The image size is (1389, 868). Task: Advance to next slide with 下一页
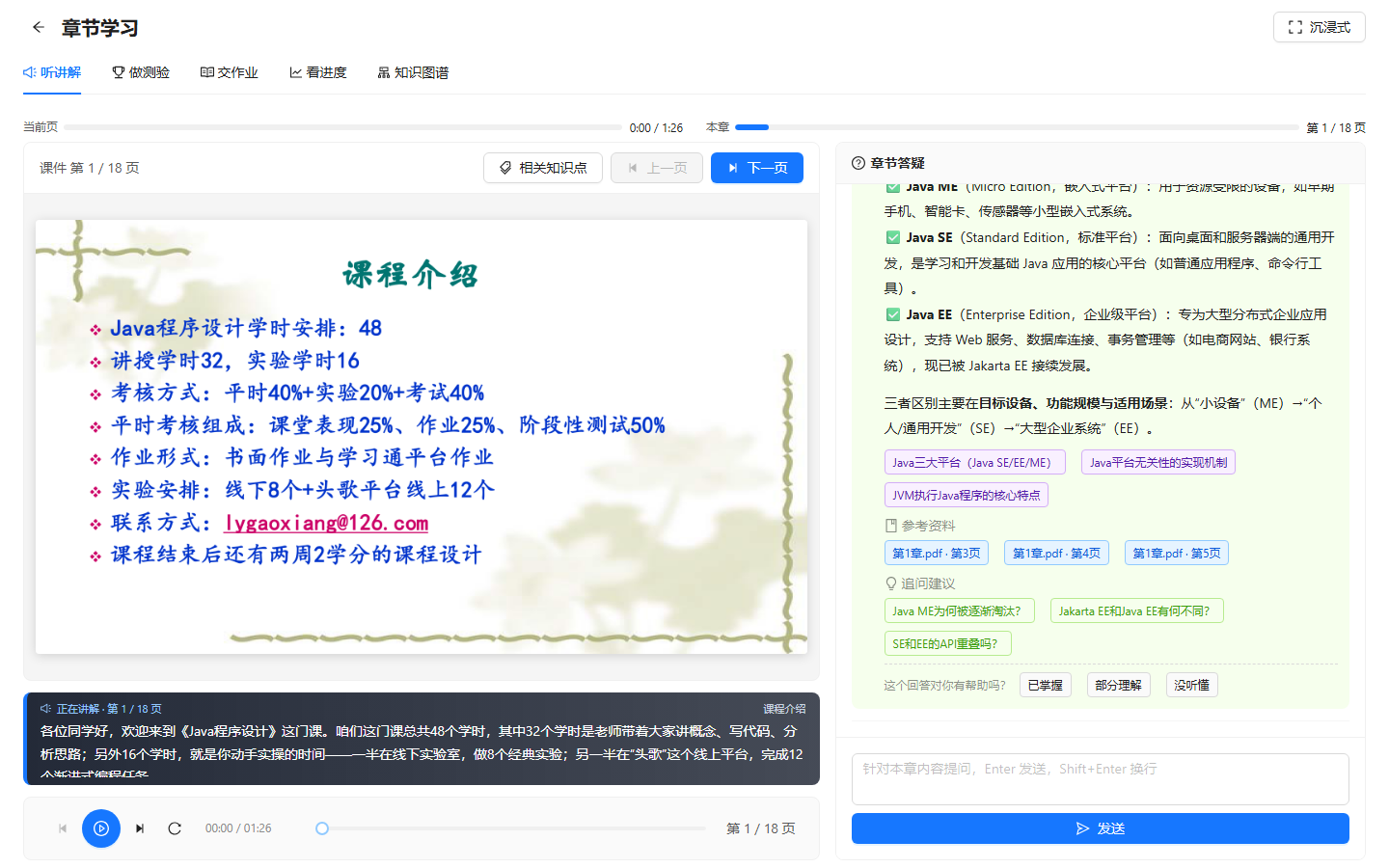click(x=757, y=168)
